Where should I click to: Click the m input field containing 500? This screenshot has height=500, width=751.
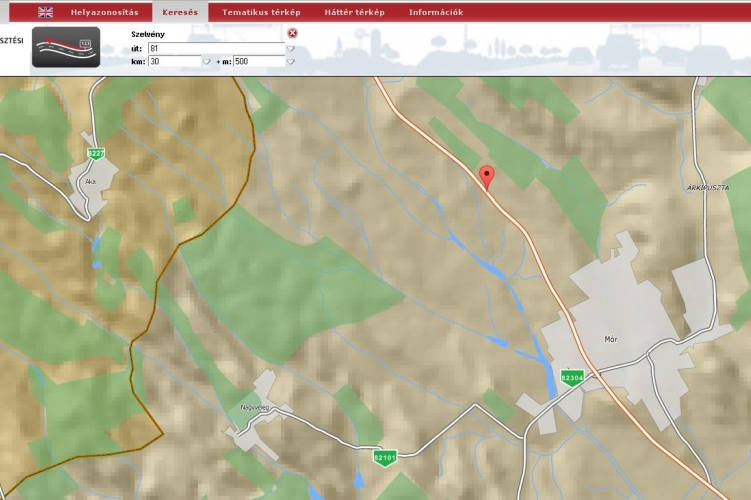click(x=258, y=61)
